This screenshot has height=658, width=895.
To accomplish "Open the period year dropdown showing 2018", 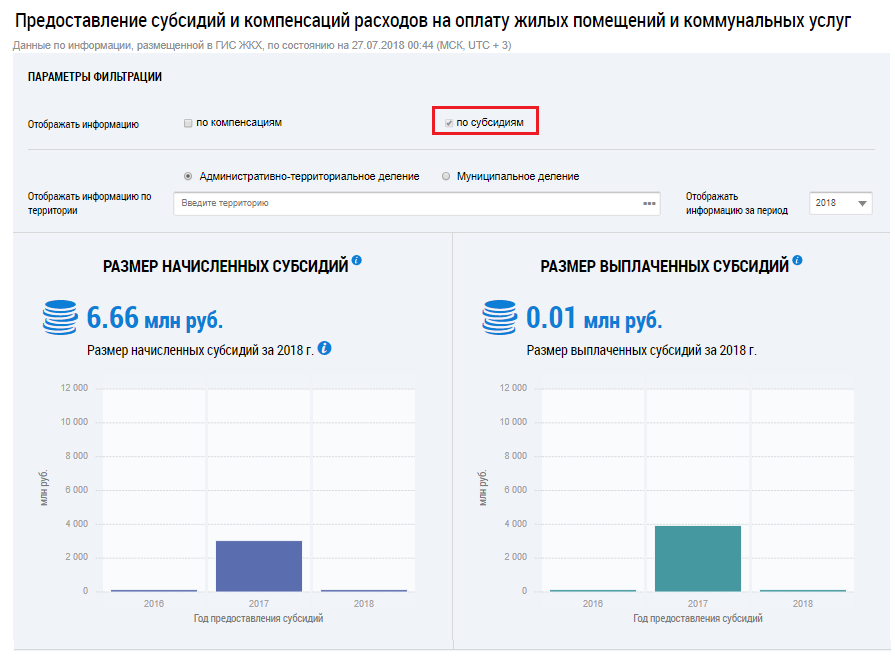I will point(840,203).
